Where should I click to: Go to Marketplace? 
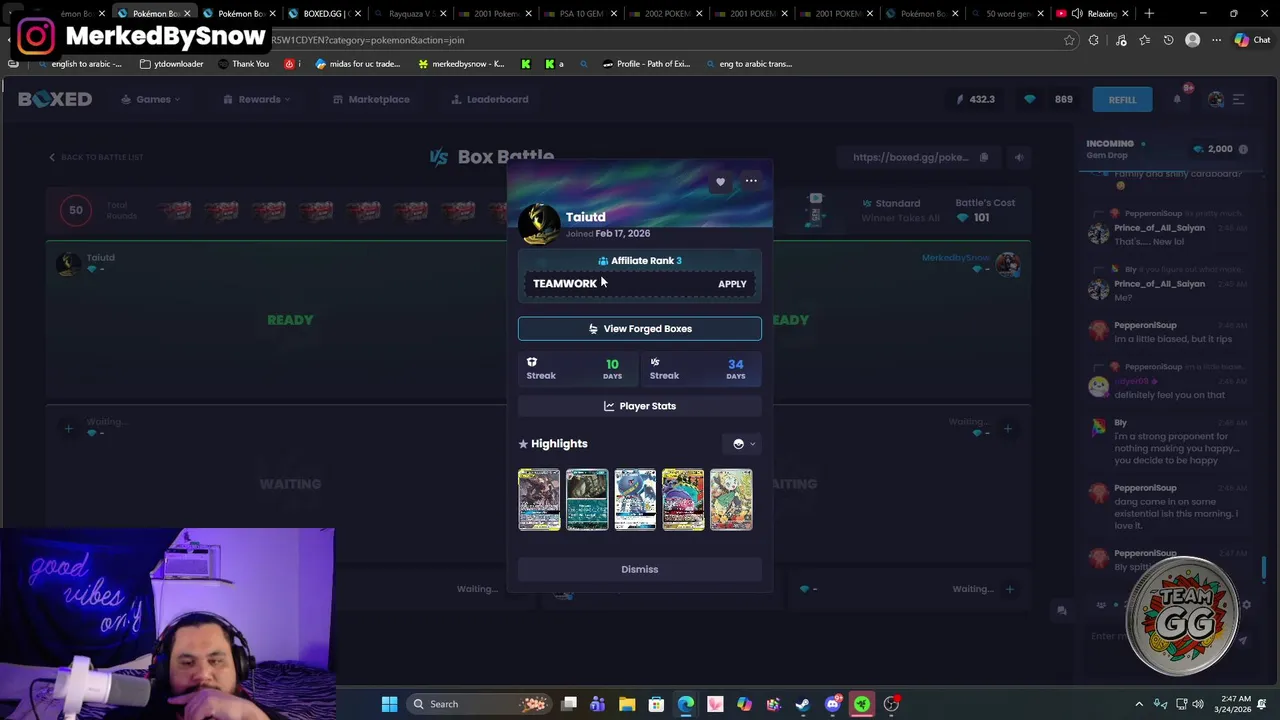pyautogui.click(x=371, y=99)
